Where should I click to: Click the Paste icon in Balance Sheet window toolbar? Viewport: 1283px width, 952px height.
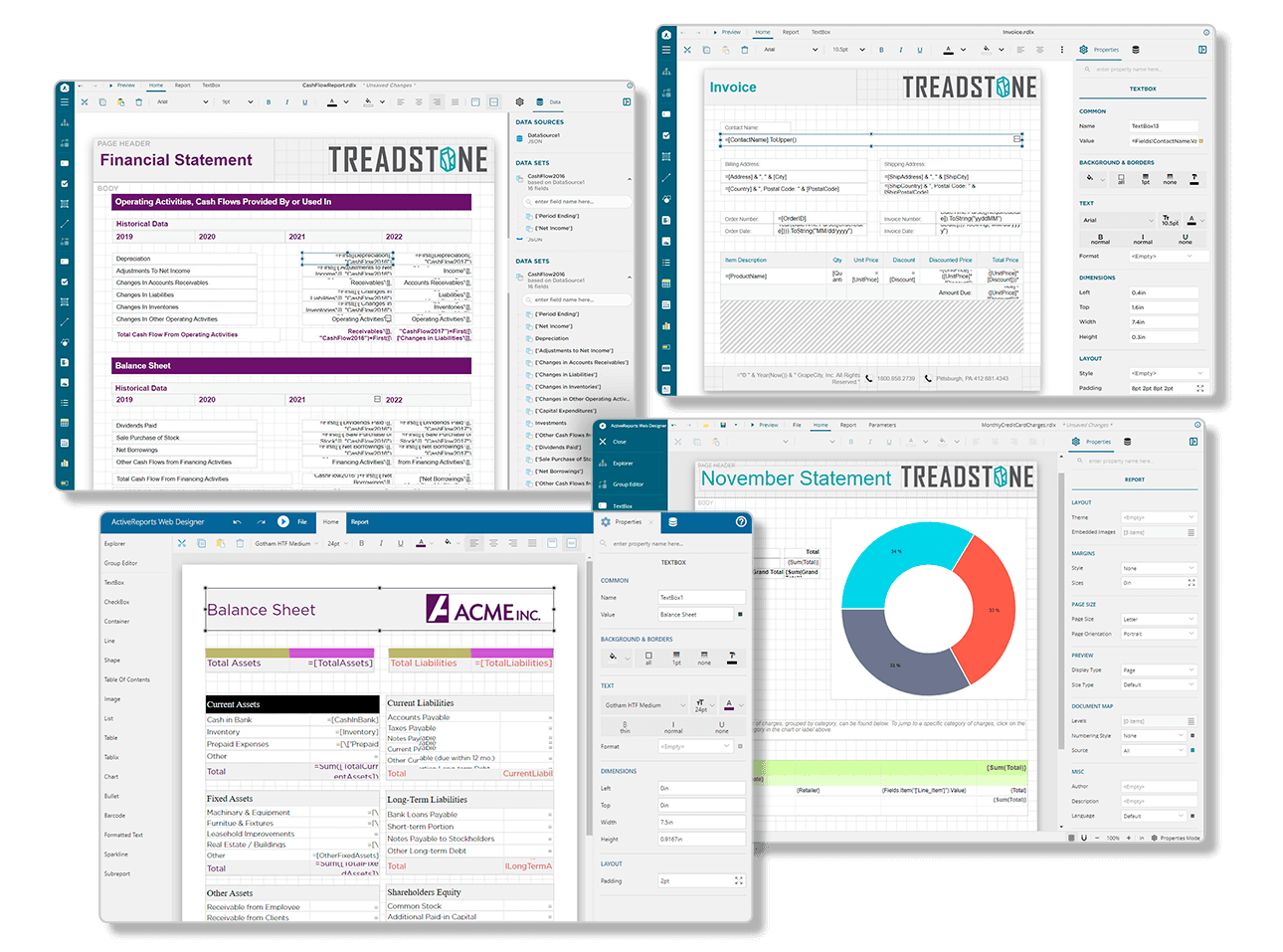(x=220, y=543)
